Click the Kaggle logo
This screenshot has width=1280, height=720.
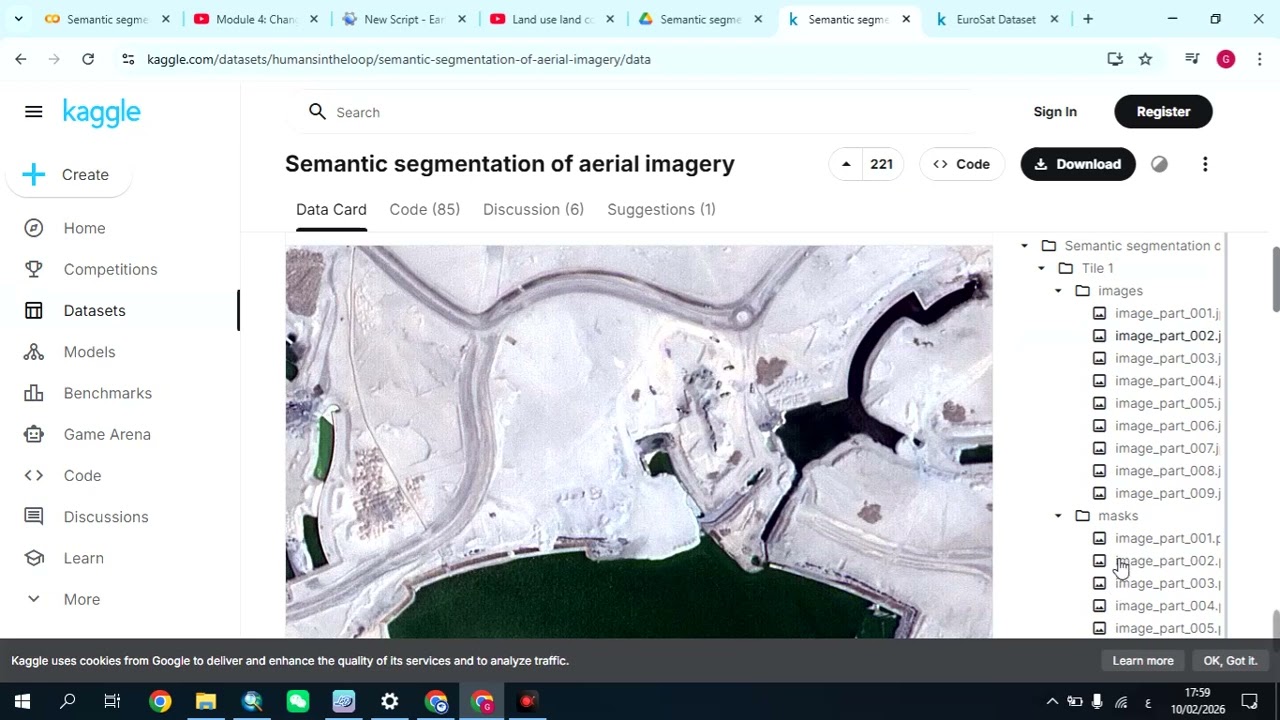tap(101, 112)
